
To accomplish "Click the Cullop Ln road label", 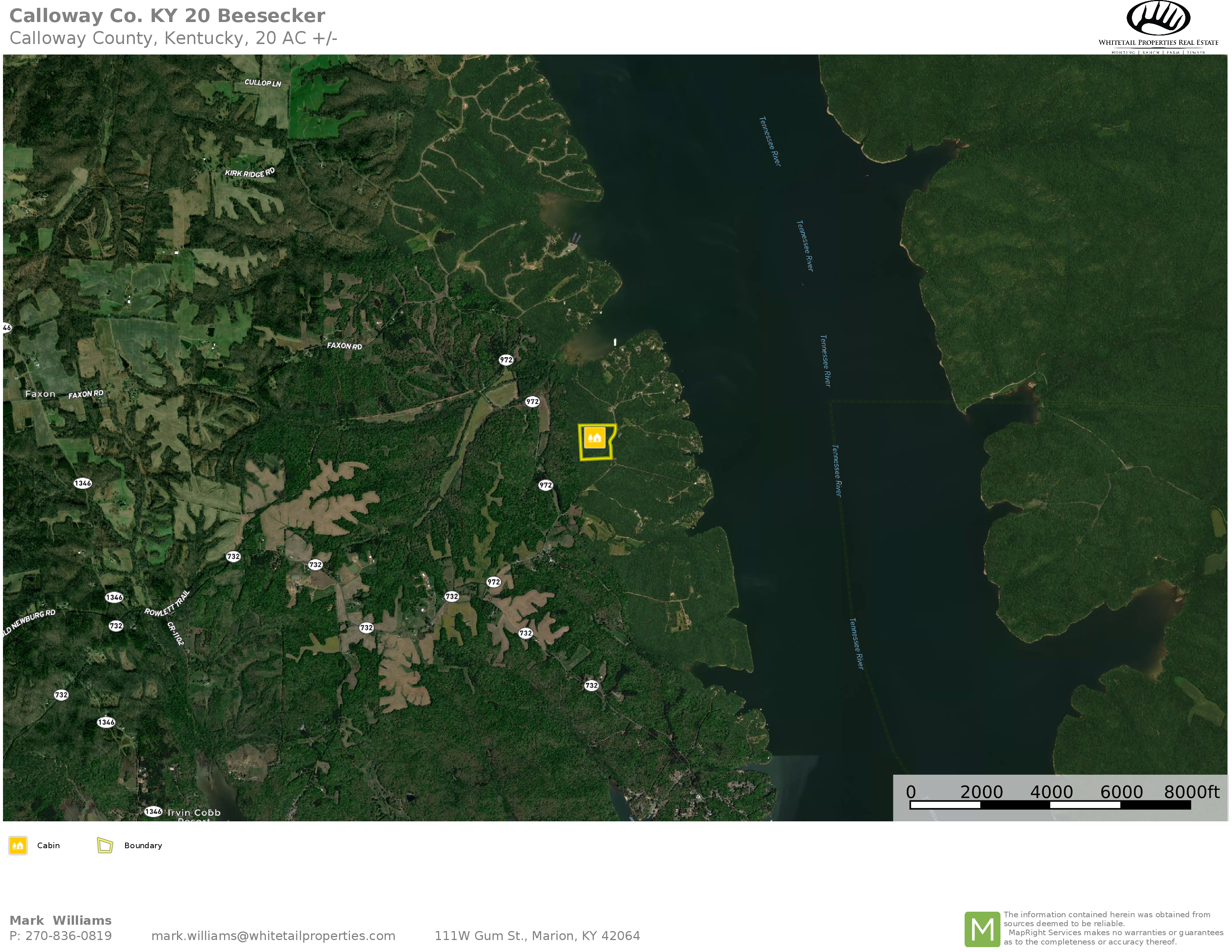I will (x=262, y=83).
